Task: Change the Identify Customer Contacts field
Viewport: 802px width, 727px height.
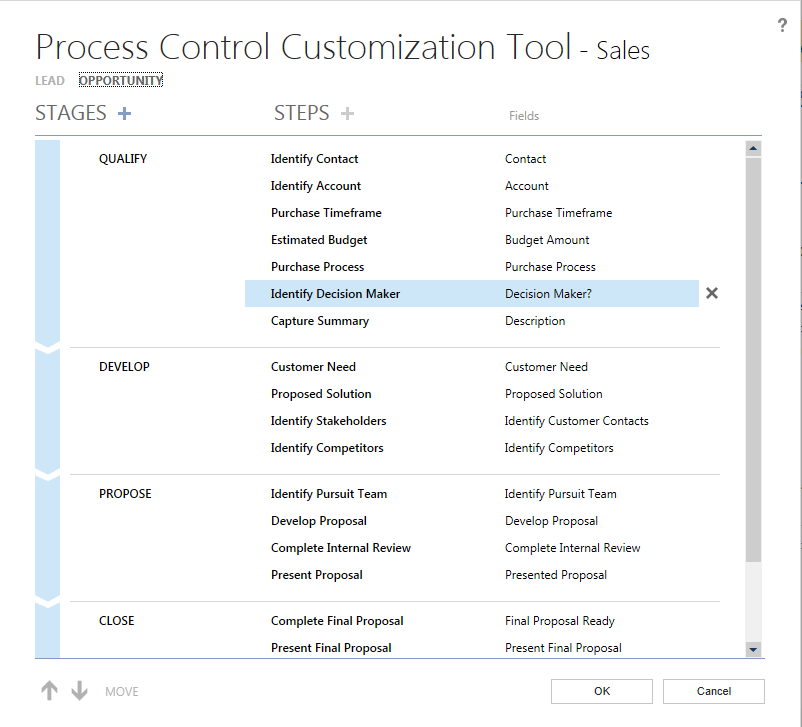Action: pyautogui.click(x=576, y=421)
